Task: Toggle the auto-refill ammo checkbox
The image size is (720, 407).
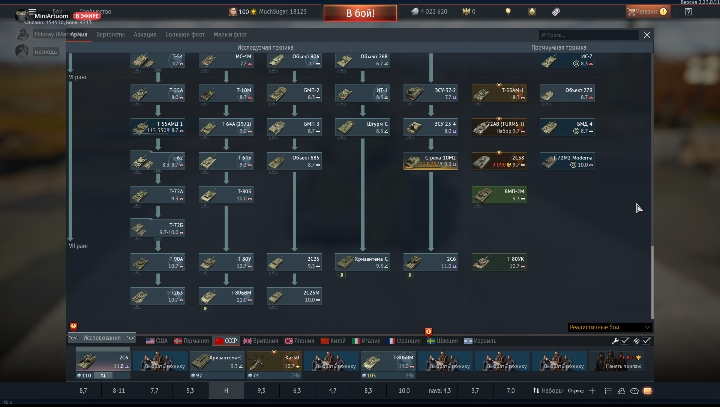Action: click(647, 341)
